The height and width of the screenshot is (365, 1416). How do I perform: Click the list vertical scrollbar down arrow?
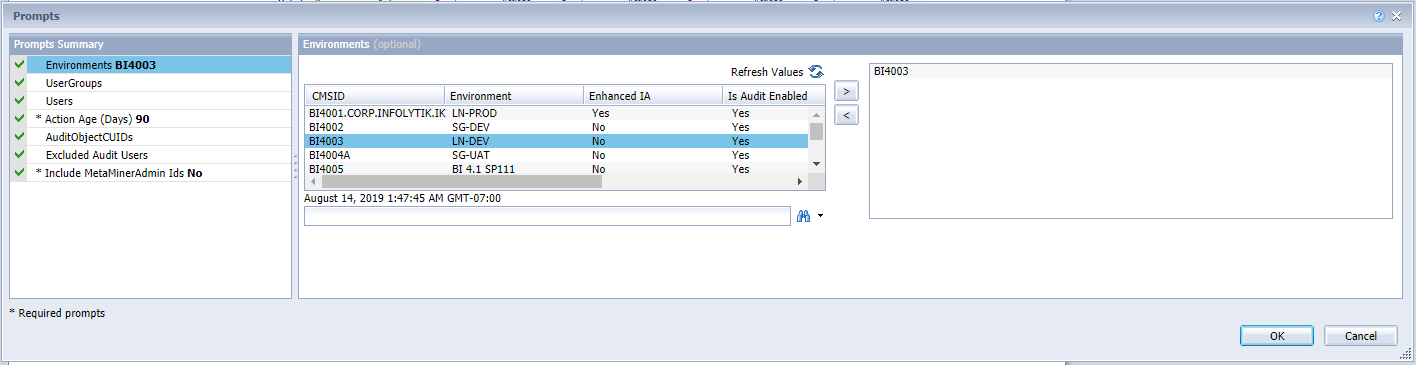click(816, 164)
